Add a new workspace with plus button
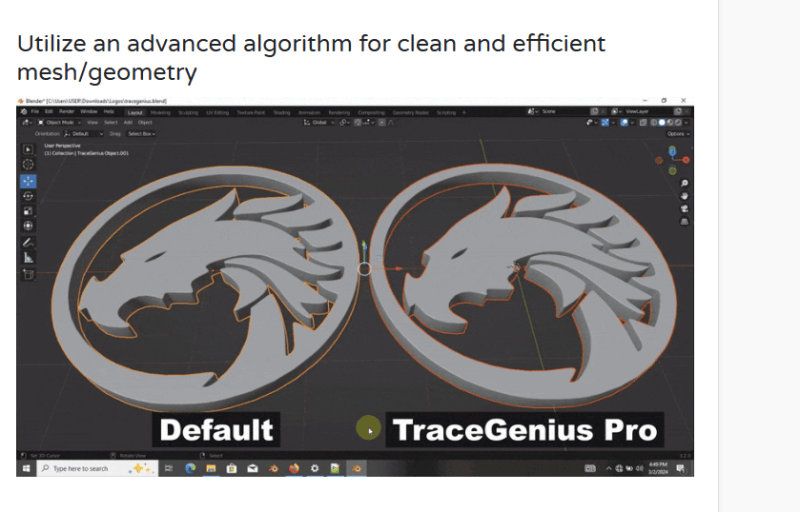The image size is (800, 512). (464, 113)
